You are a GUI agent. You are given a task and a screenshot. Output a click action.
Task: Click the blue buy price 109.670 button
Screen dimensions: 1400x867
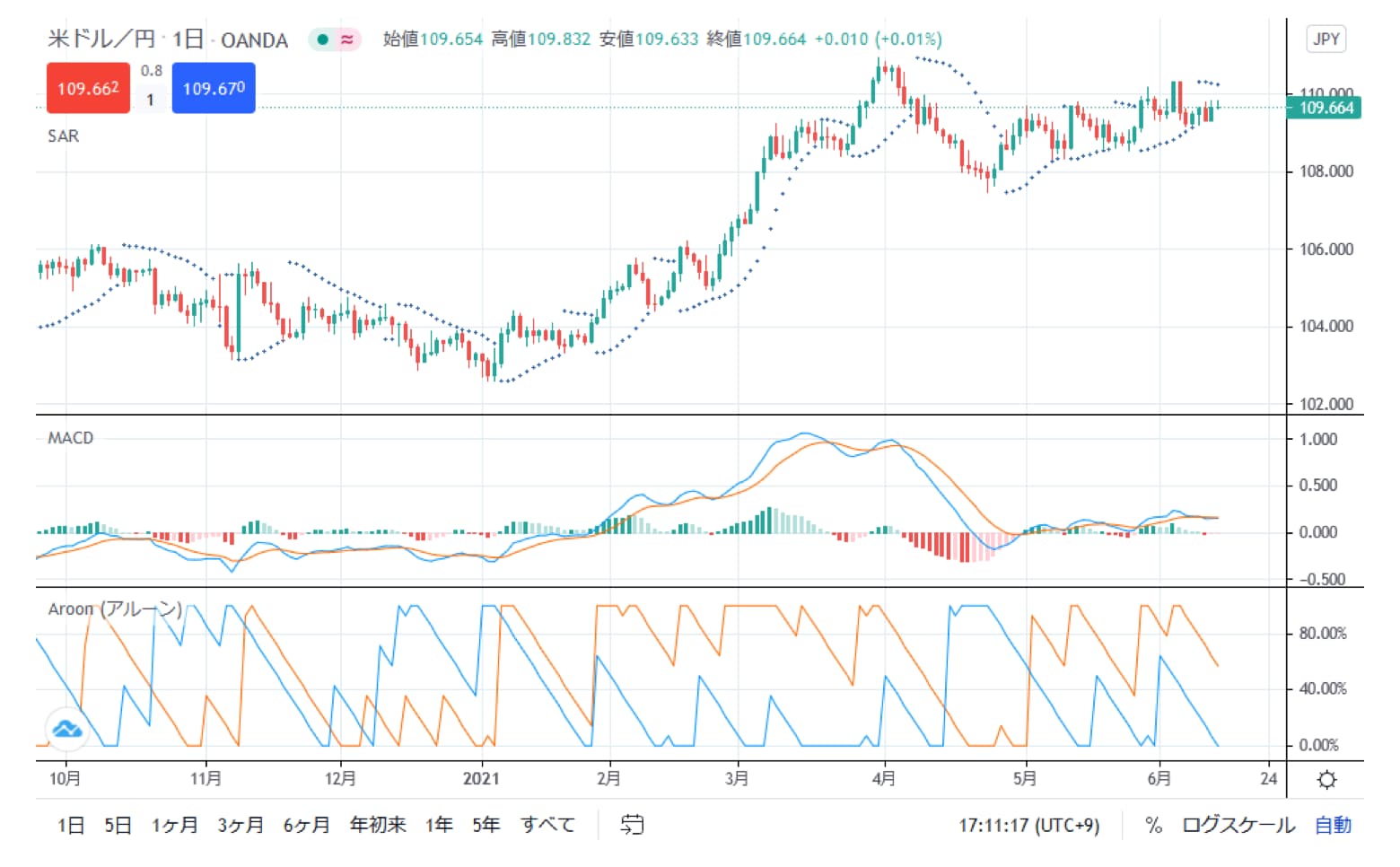[x=214, y=88]
